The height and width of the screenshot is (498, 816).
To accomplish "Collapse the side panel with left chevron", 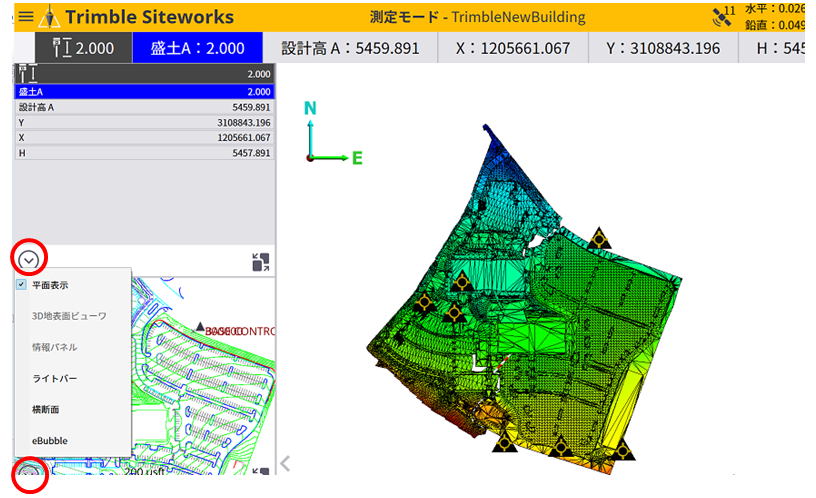I will (286, 463).
